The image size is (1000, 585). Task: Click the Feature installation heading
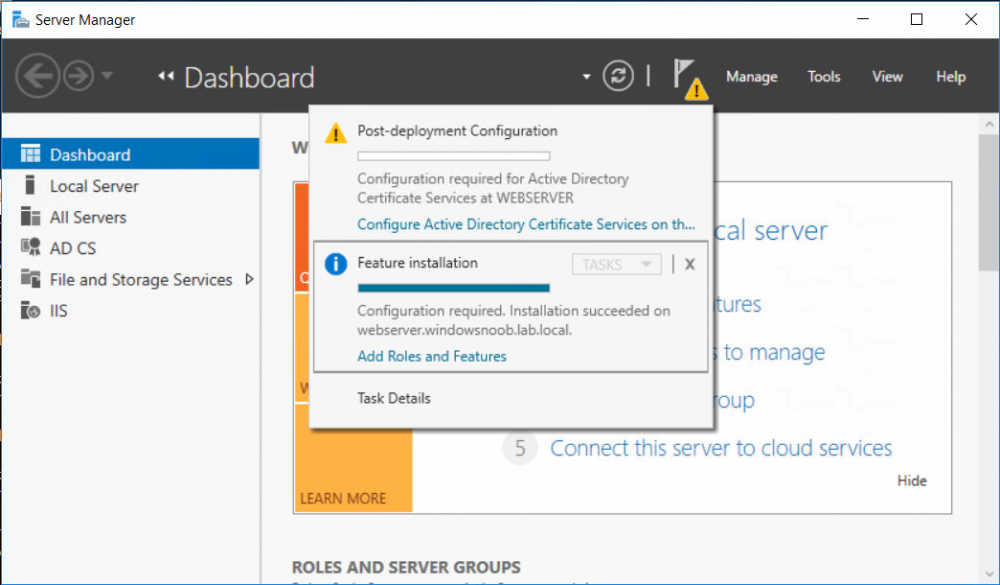click(x=417, y=263)
